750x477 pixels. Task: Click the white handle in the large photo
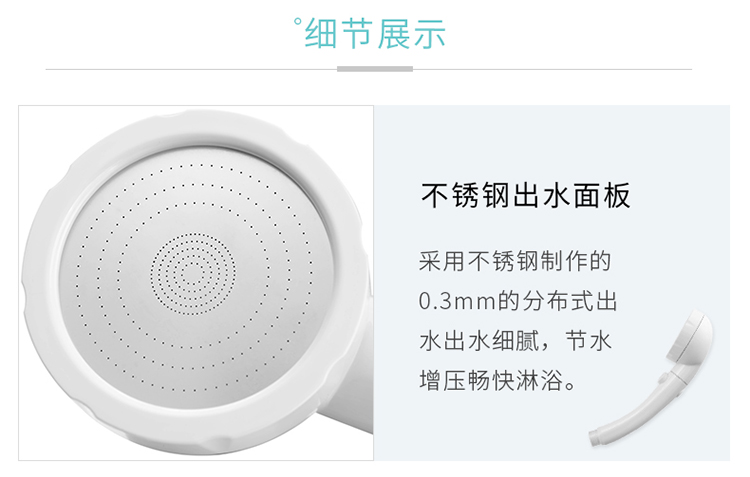[349, 411]
